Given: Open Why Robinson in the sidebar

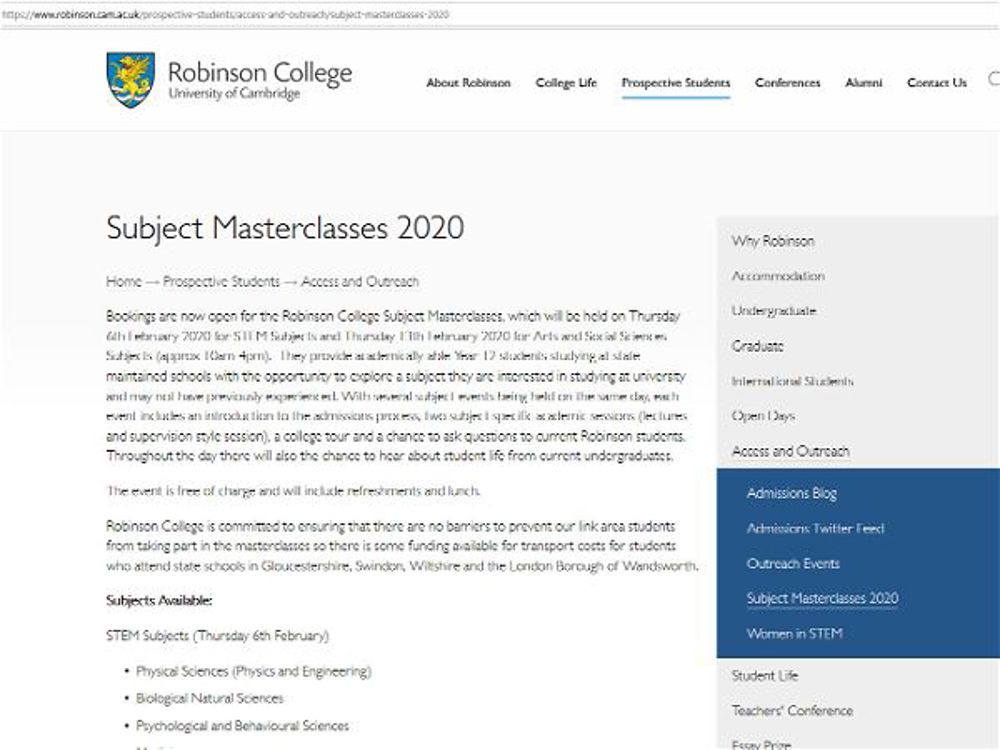Looking at the screenshot, I should [x=772, y=241].
